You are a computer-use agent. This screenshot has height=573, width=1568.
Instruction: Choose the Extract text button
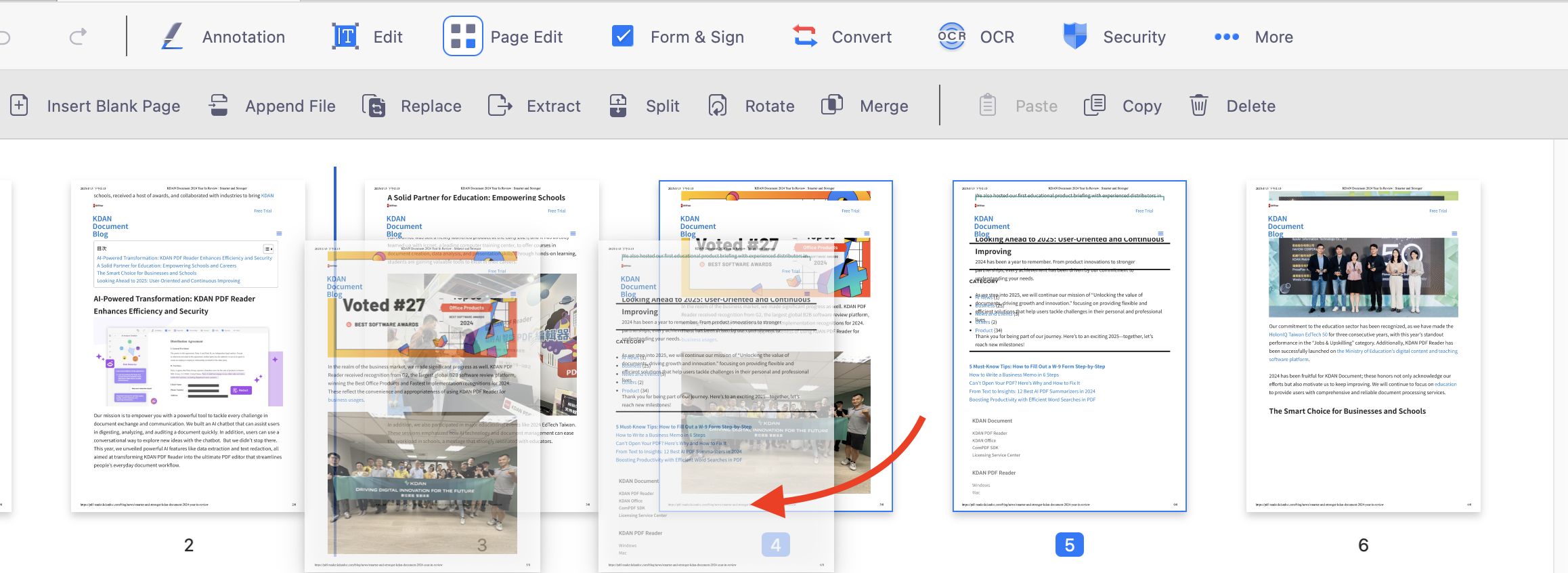[x=554, y=106]
